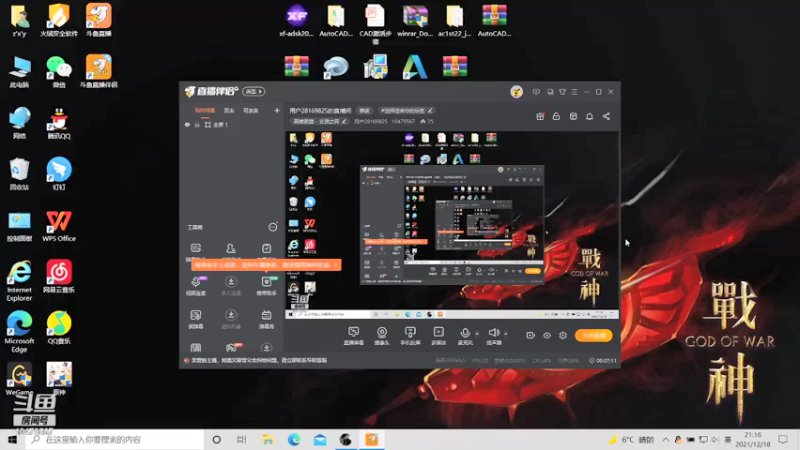Viewport: 800px width, 450px height.
Task: Switch to the second scene tab
Action: pos(229,110)
